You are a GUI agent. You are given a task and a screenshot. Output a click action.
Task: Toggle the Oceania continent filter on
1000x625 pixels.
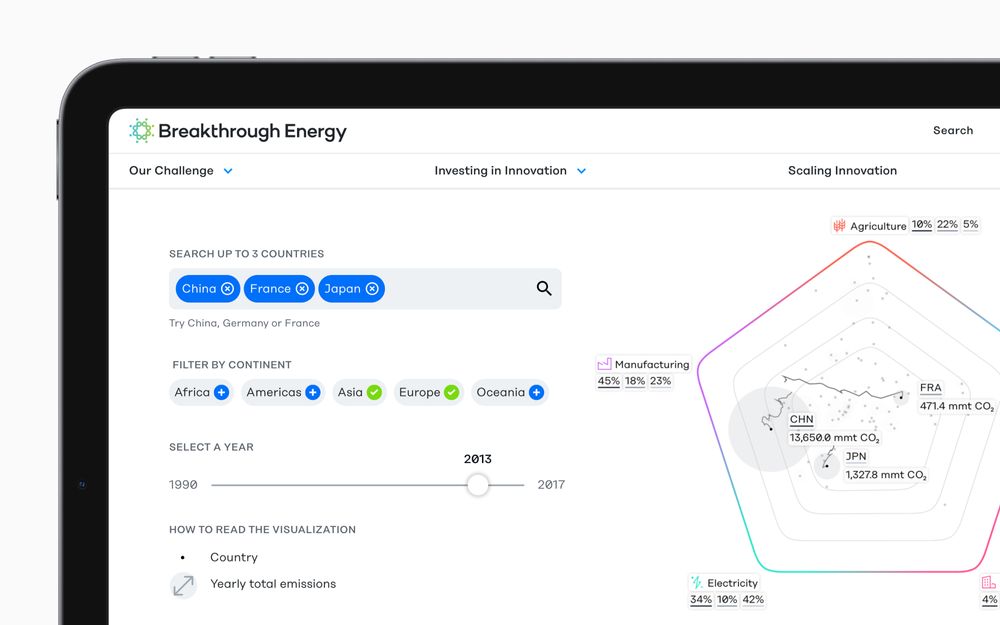tap(536, 393)
